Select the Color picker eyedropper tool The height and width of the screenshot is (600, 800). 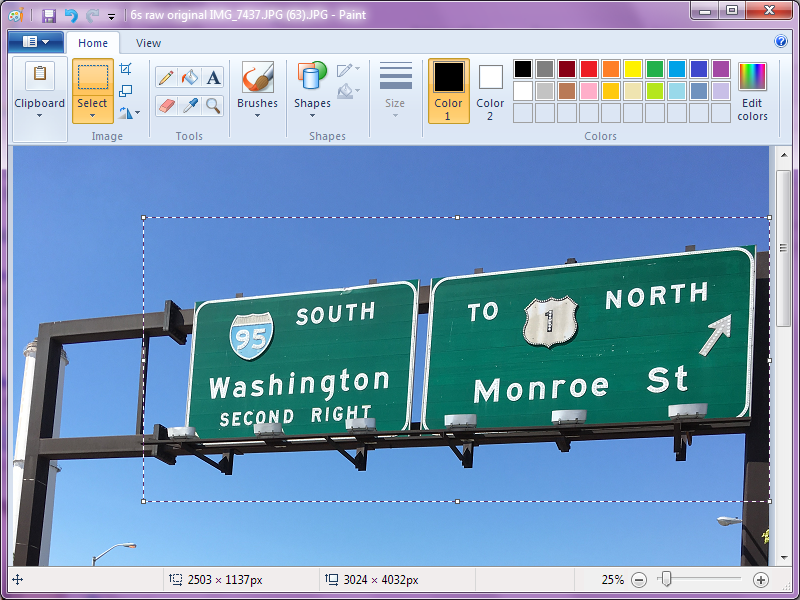click(190, 106)
